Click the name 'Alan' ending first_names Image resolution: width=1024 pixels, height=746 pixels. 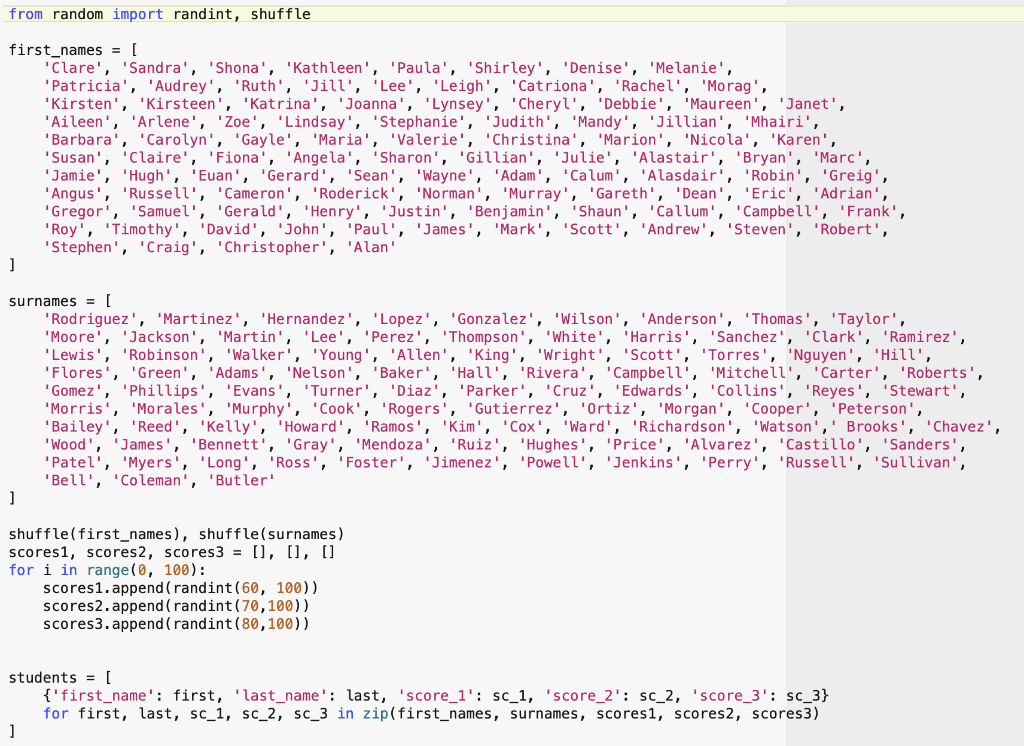(371, 248)
